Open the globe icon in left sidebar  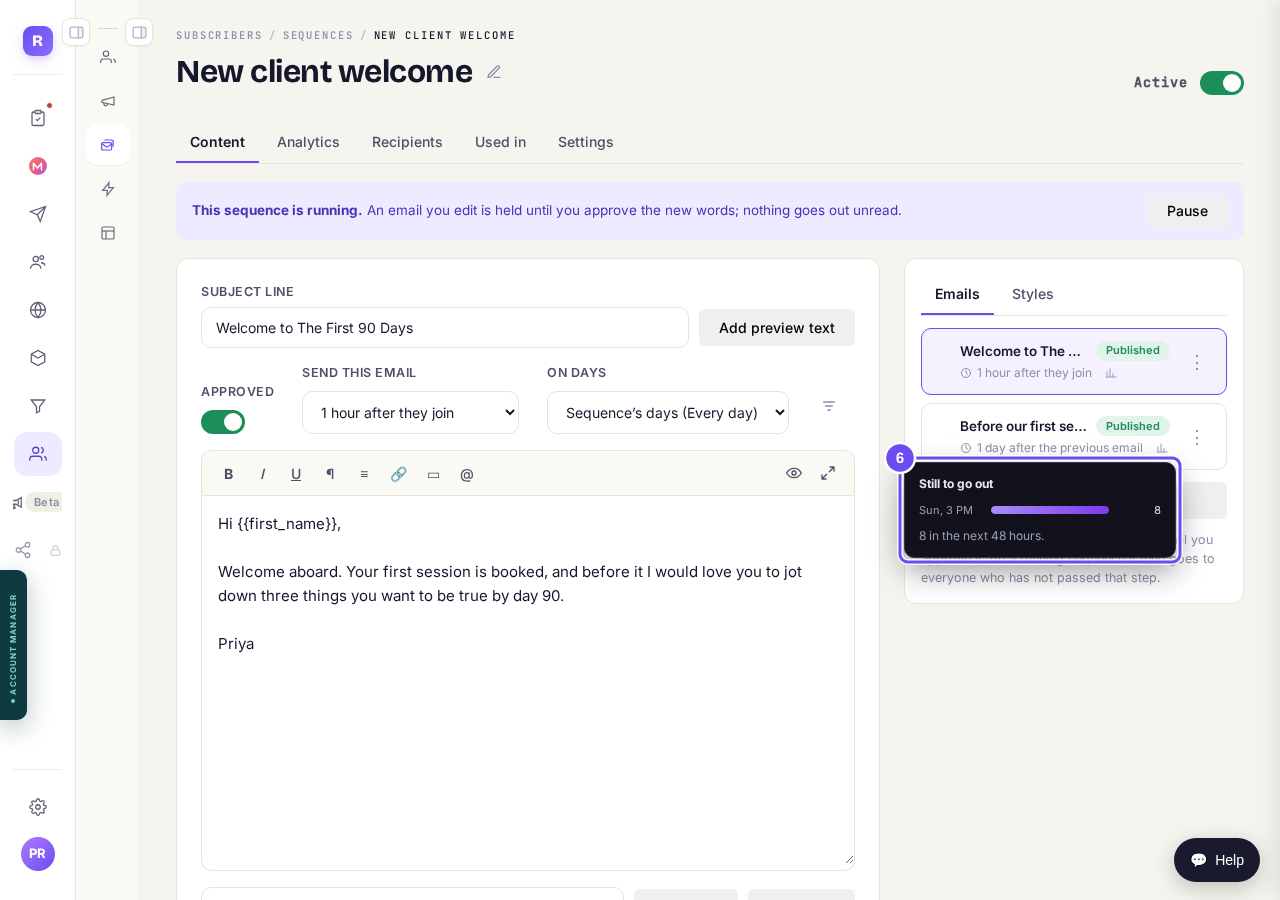pos(38,310)
